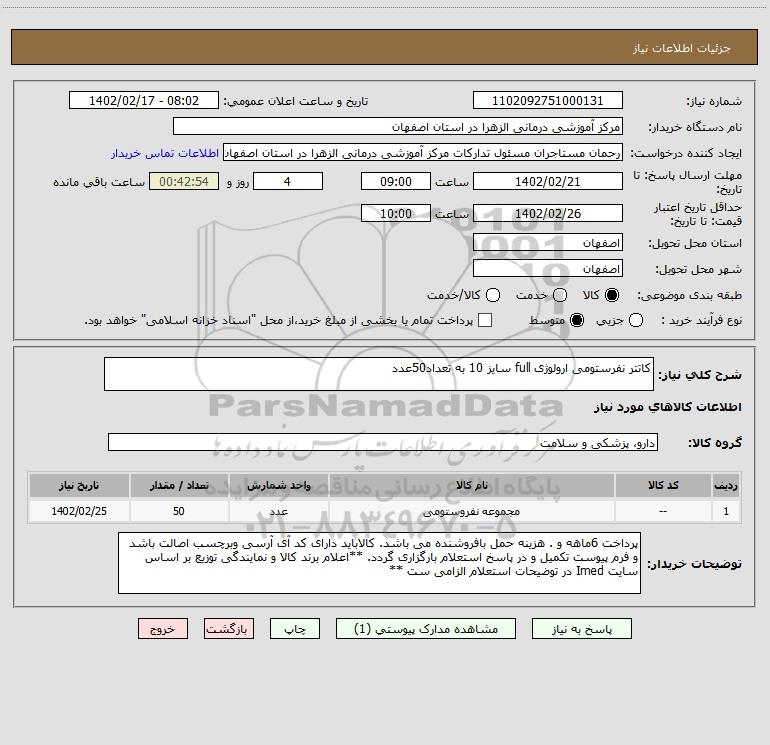770x745 pixels.
Task: Click the announcement date field 1402/02/17 - 08:02
Action: [143, 101]
